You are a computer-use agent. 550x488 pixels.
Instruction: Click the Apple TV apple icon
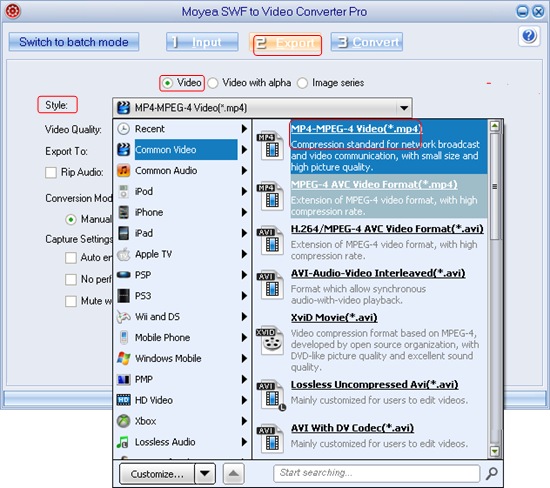point(123,254)
